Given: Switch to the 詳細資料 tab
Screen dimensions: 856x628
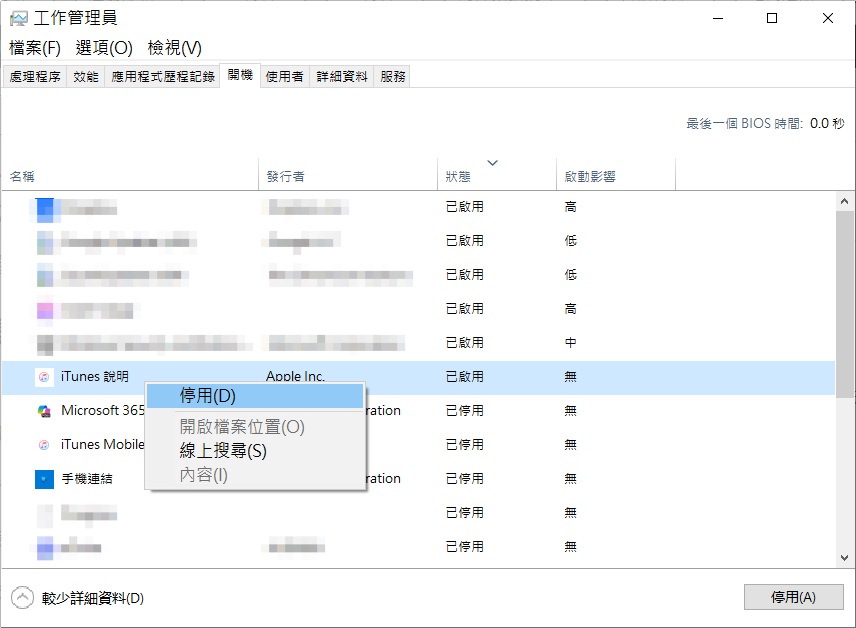Looking at the screenshot, I should point(342,76).
